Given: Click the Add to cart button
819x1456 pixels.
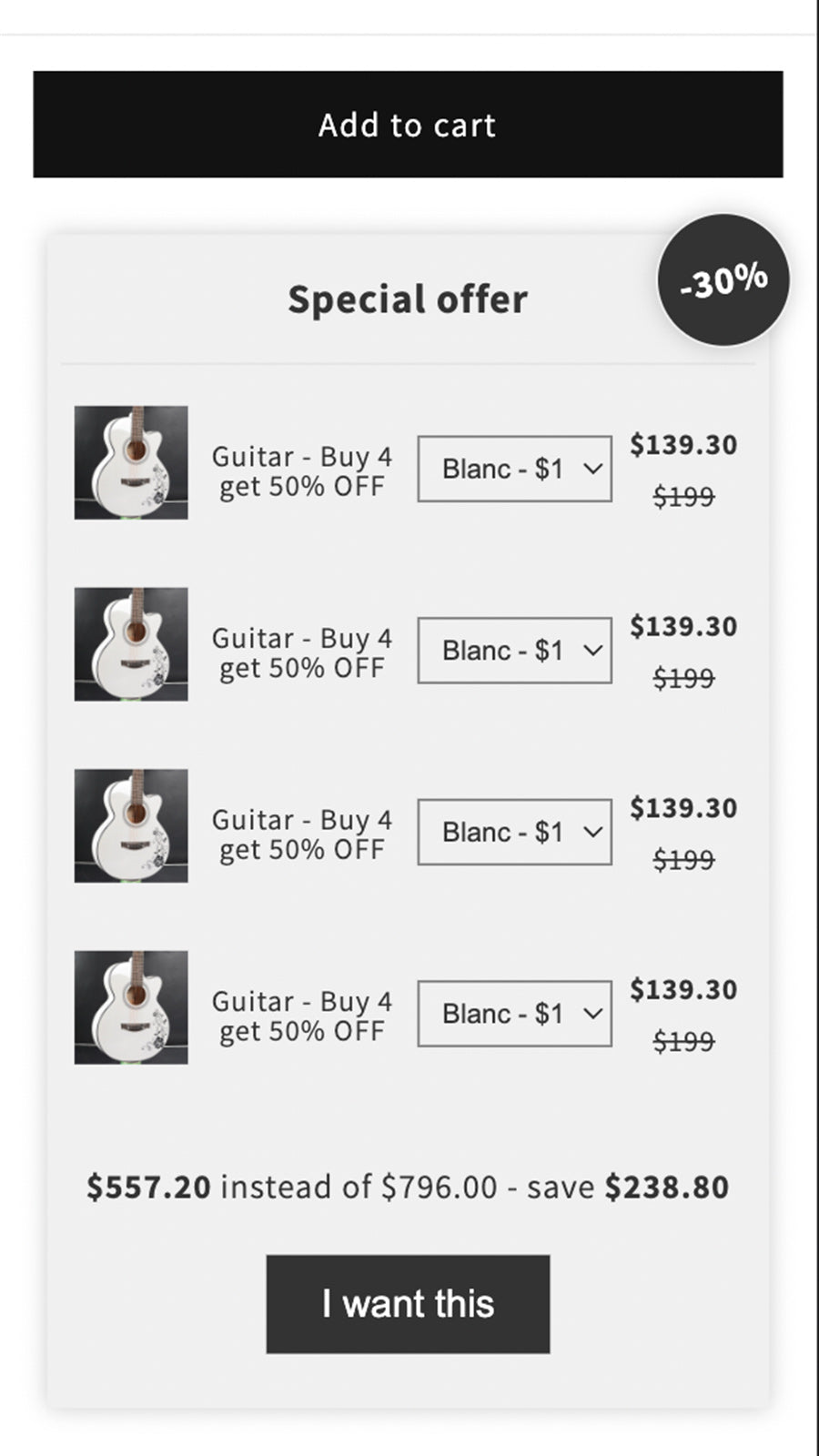Looking at the screenshot, I should (408, 125).
